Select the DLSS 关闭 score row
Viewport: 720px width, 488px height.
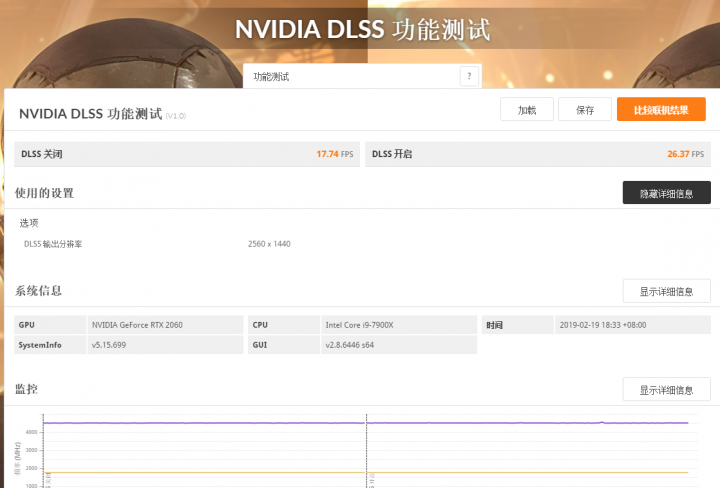point(187,154)
